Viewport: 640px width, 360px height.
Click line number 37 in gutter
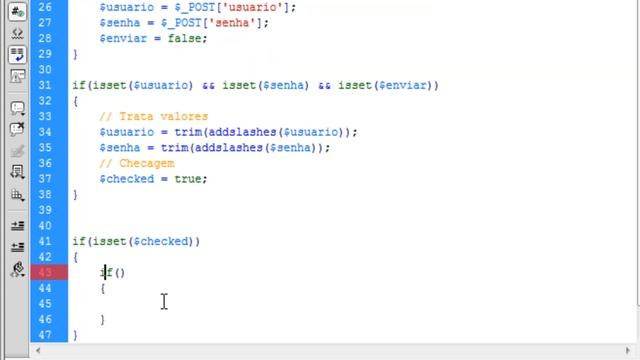[45, 179]
